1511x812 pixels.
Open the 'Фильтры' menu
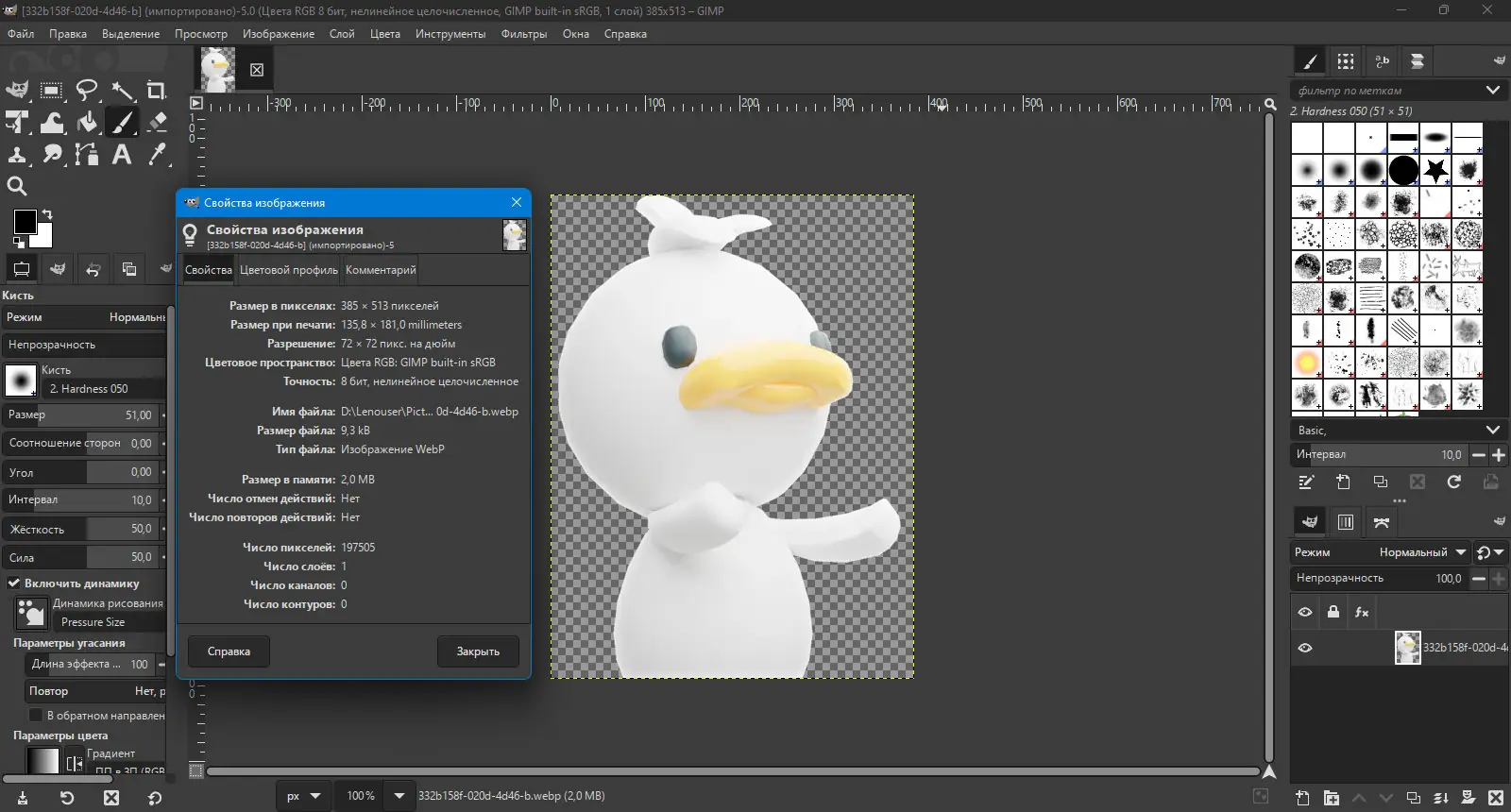tap(523, 34)
